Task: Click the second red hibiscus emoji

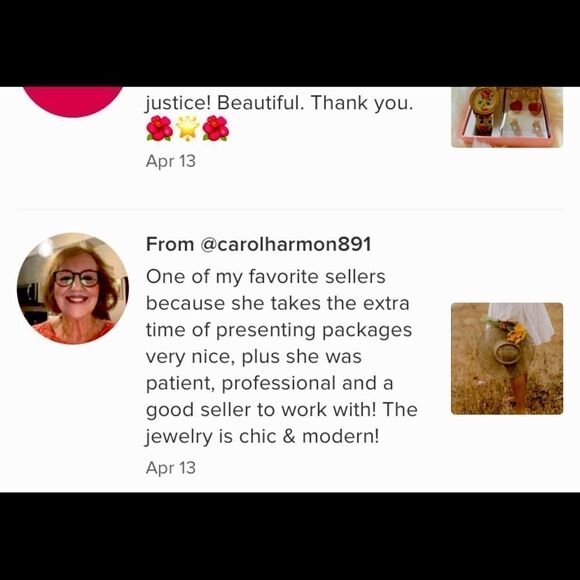Action: [216, 128]
